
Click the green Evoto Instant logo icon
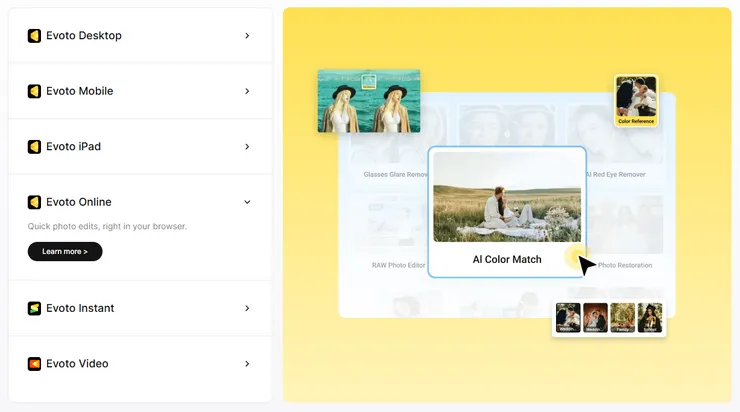(x=34, y=308)
